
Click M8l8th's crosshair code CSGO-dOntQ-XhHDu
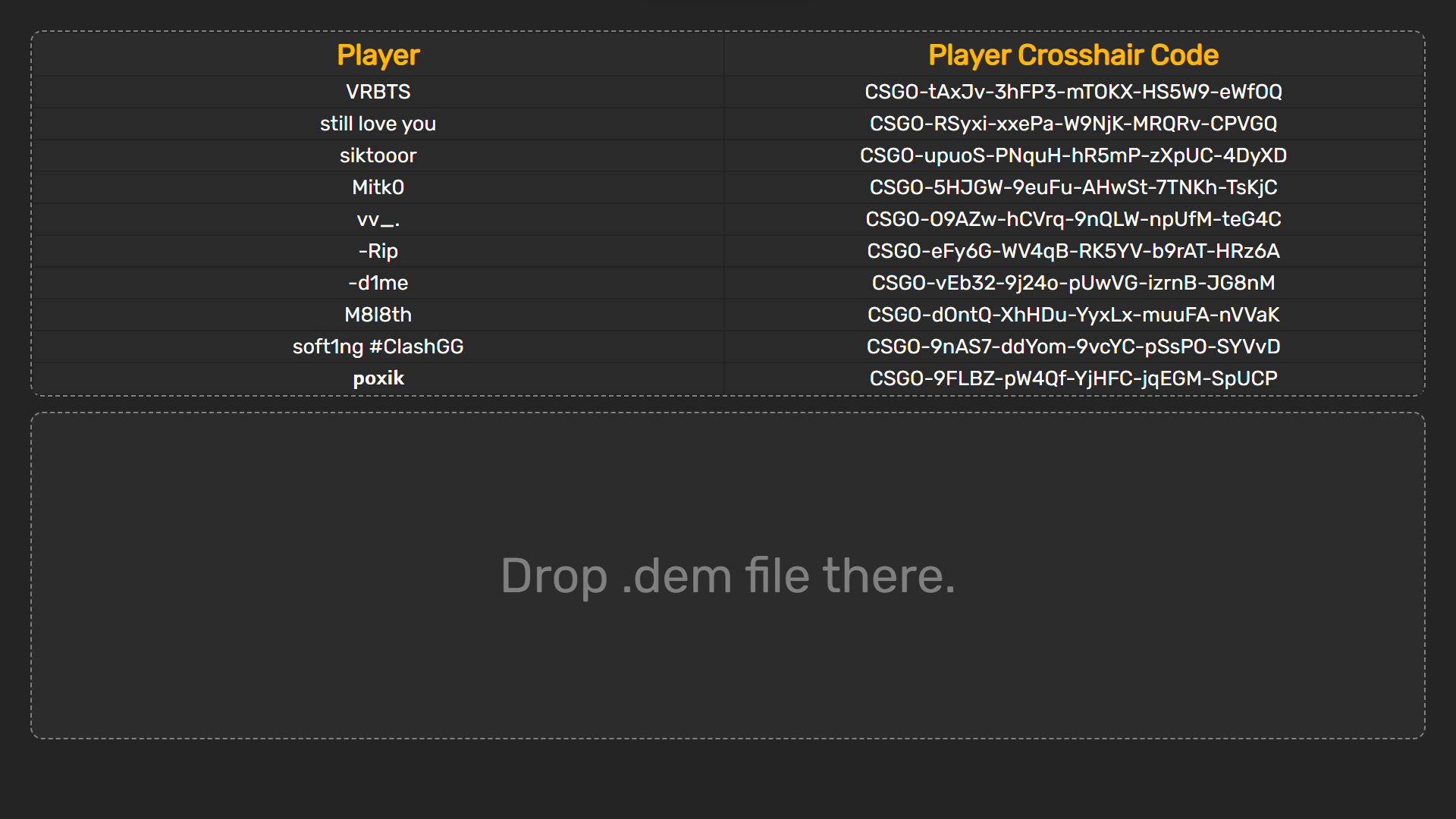[x=1073, y=315]
